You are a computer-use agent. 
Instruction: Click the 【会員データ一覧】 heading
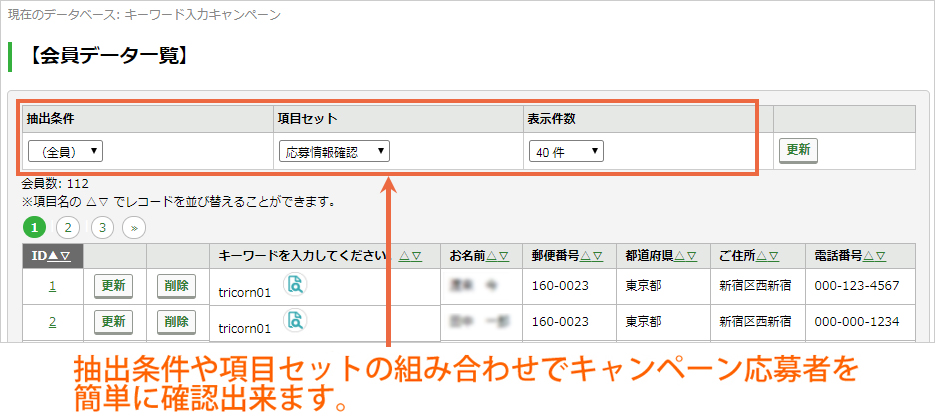[x=108, y=56]
